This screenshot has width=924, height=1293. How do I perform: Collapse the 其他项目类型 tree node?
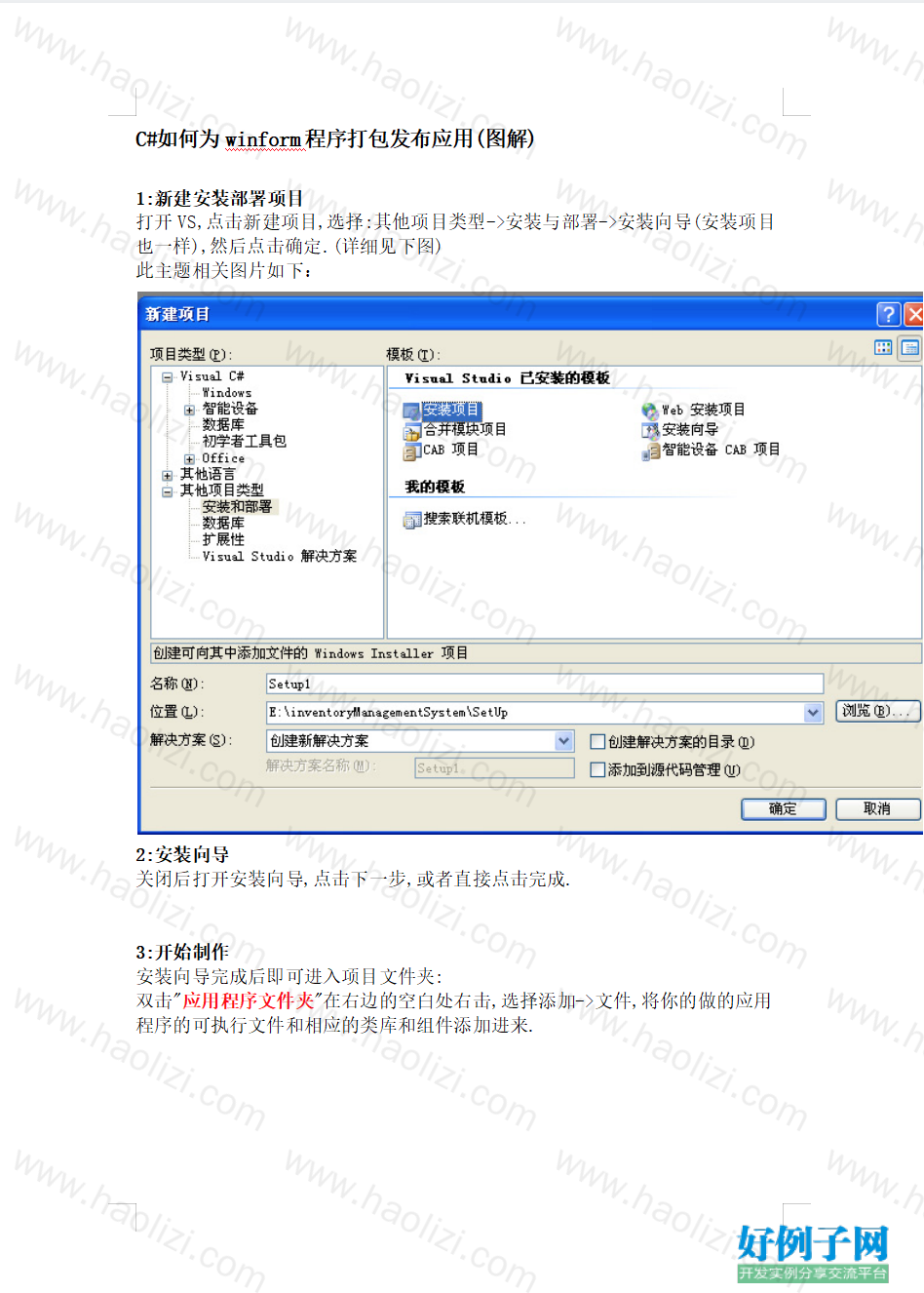168,492
